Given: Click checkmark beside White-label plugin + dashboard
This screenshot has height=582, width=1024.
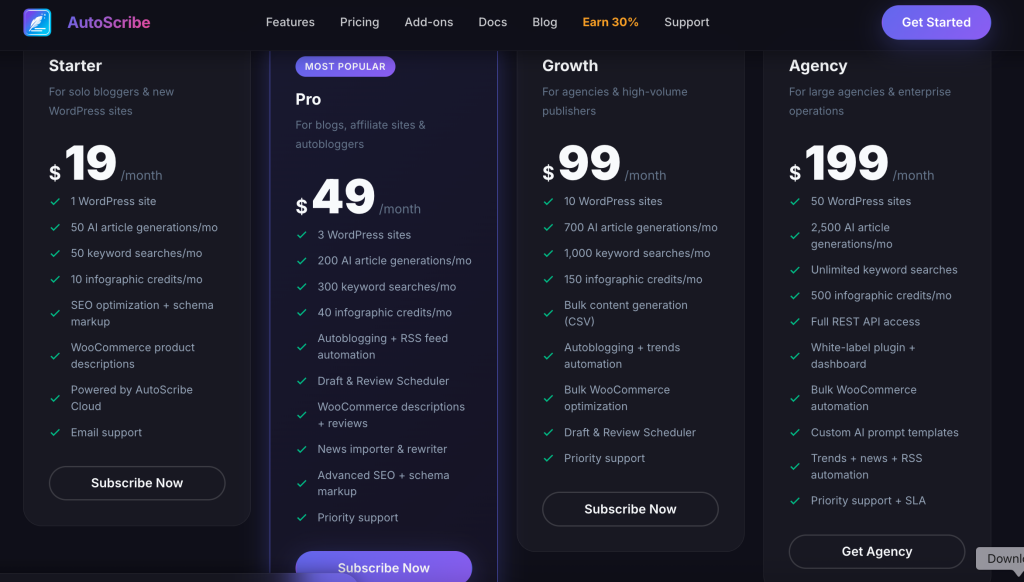Looking at the screenshot, I should pyautogui.click(x=795, y=356).
